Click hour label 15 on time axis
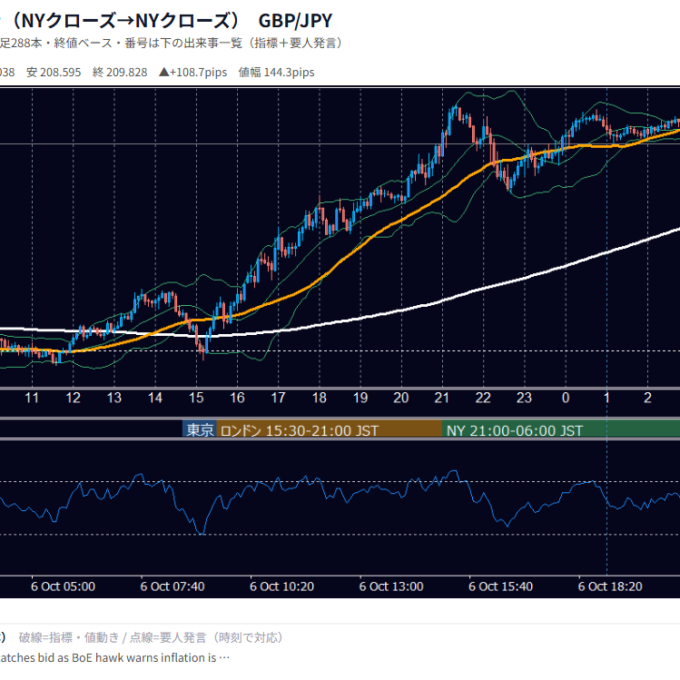 click(196, 398)
